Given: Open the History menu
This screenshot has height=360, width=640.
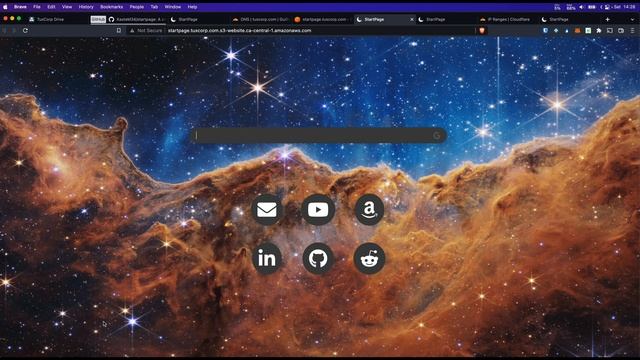Looking at the screenshot, I should coord(86,7).
